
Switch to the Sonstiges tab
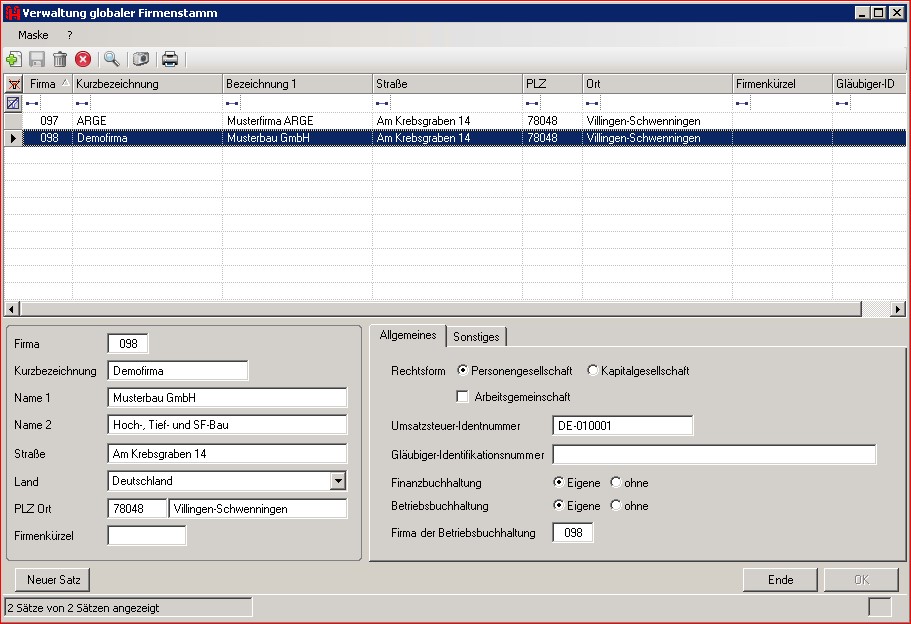(476, 337)
